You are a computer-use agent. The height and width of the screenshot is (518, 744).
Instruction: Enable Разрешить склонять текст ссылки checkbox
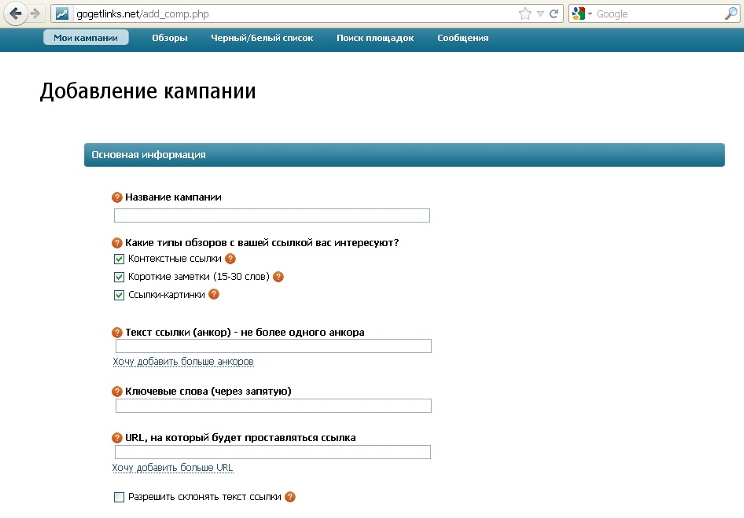(119, 497)
